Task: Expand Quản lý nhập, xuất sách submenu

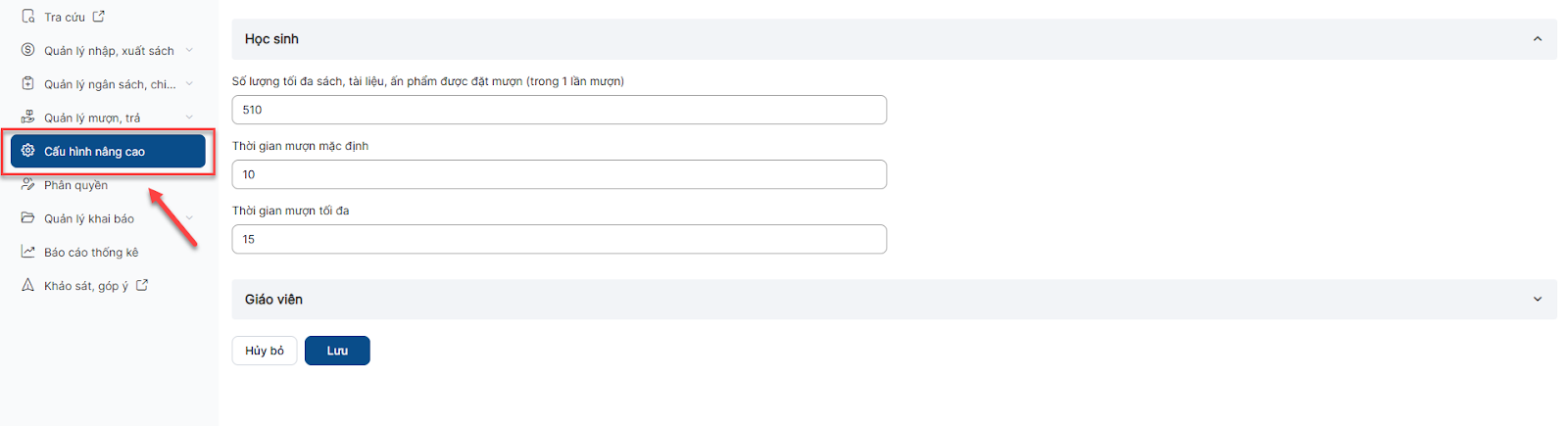Action: pyautogui.click(x=189, y=50)
